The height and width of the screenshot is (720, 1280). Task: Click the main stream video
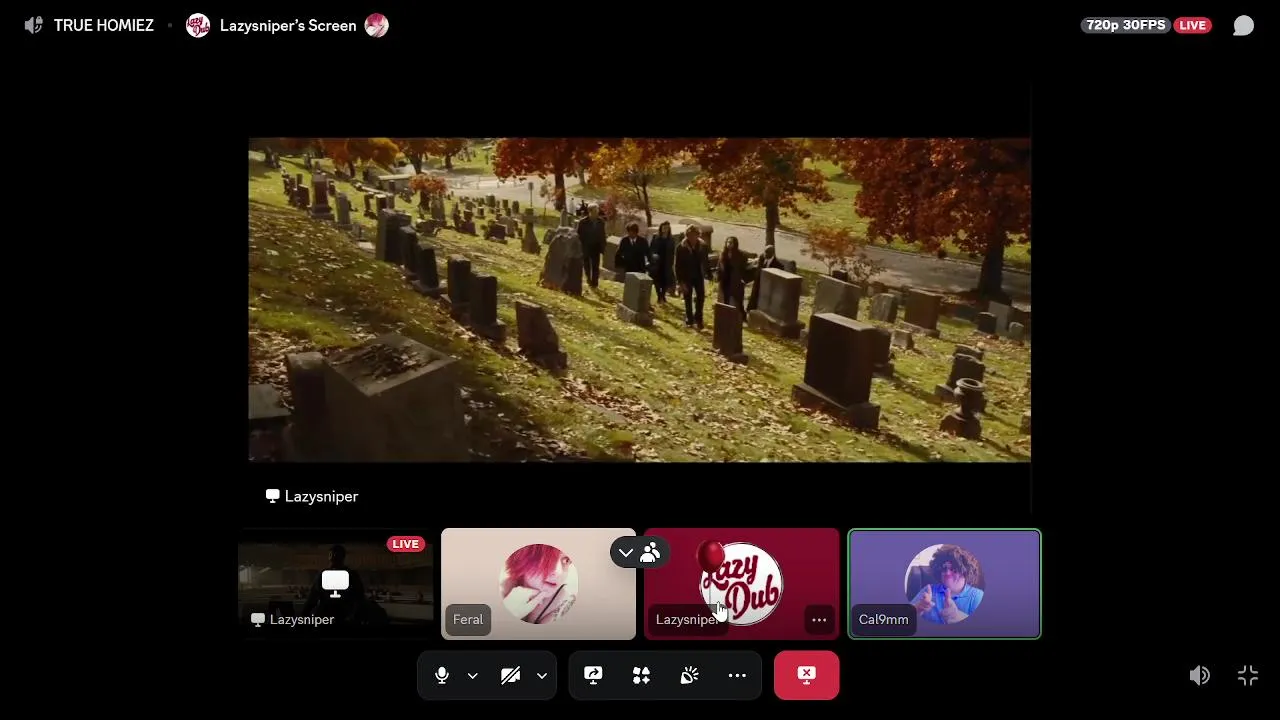click(639, 300)
